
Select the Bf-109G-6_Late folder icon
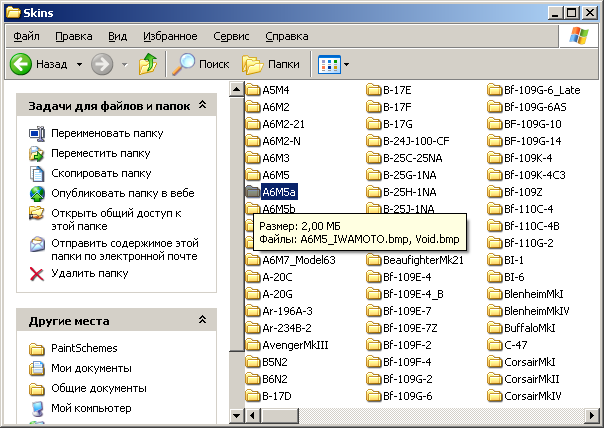click(x=495, y=90)
